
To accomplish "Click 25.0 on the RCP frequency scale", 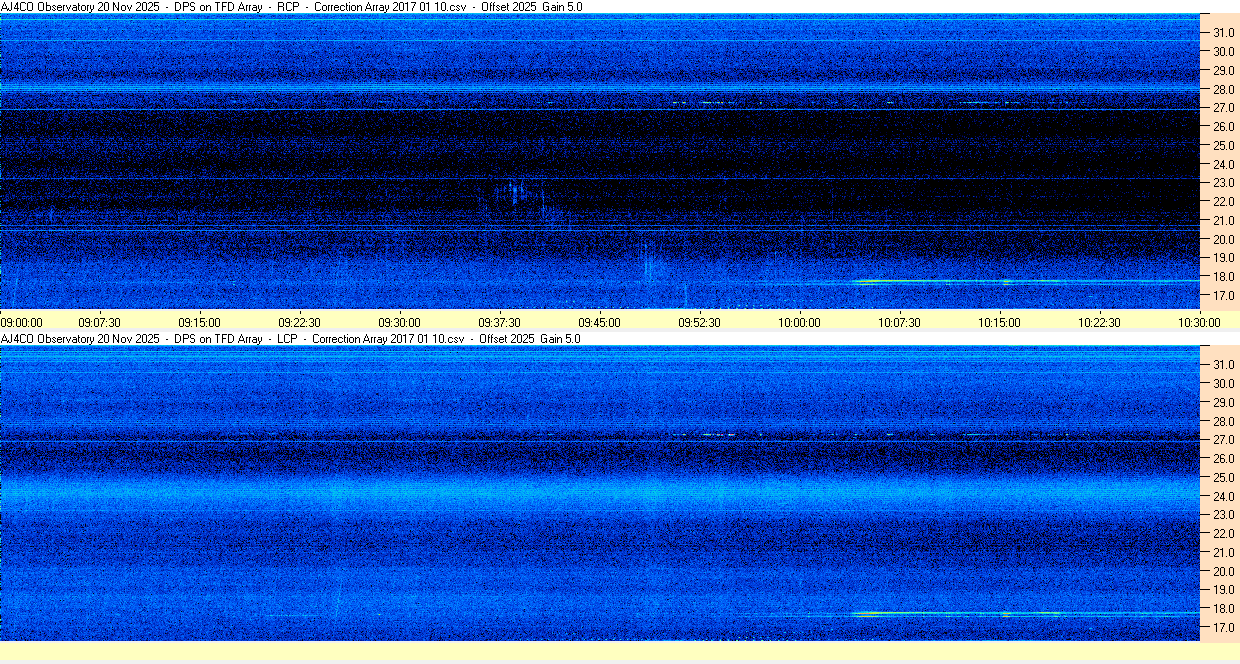I will coord(1223,146).
